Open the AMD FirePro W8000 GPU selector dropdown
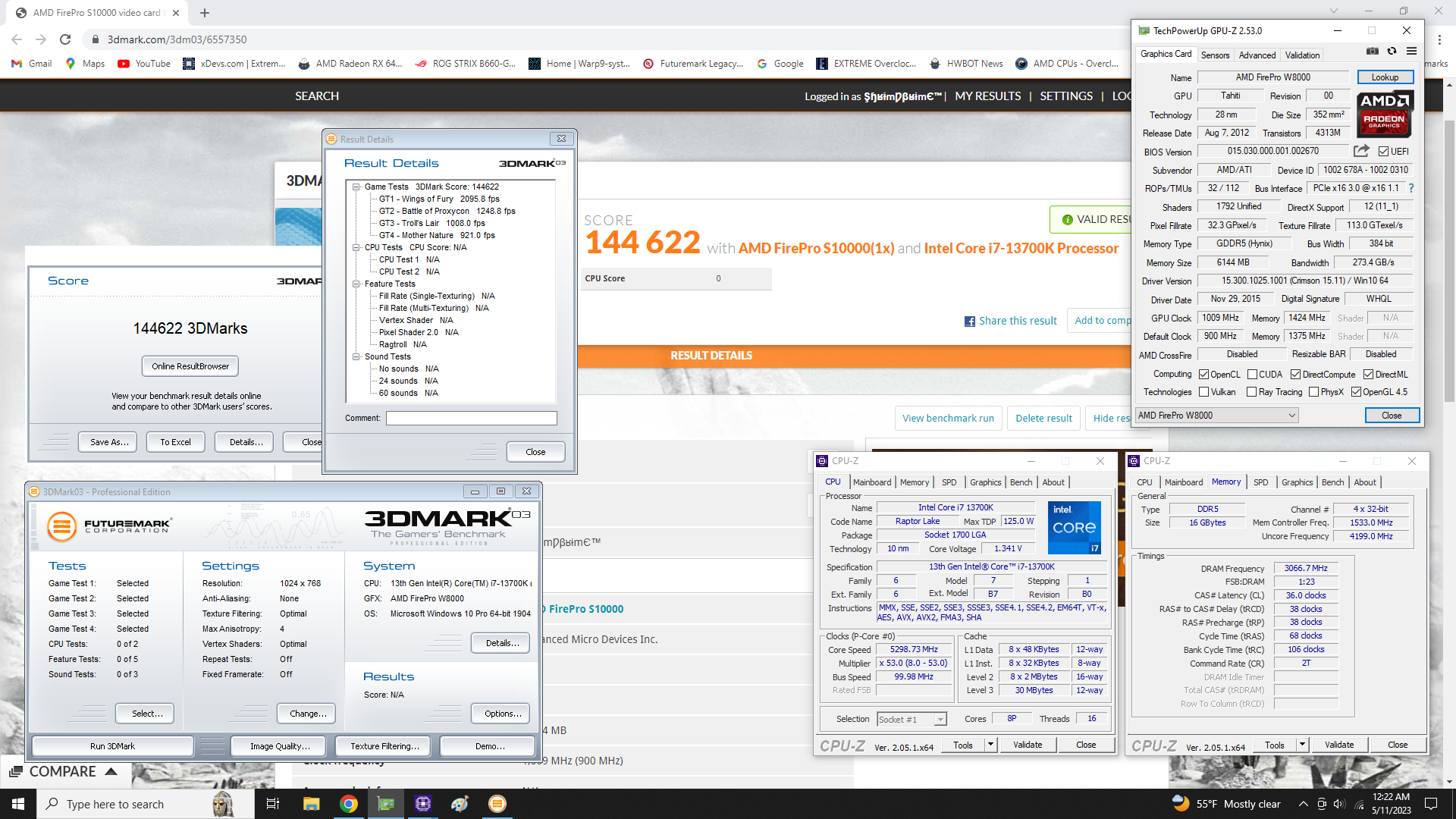Viewport: 1456px width, 819px height. 1217,416
